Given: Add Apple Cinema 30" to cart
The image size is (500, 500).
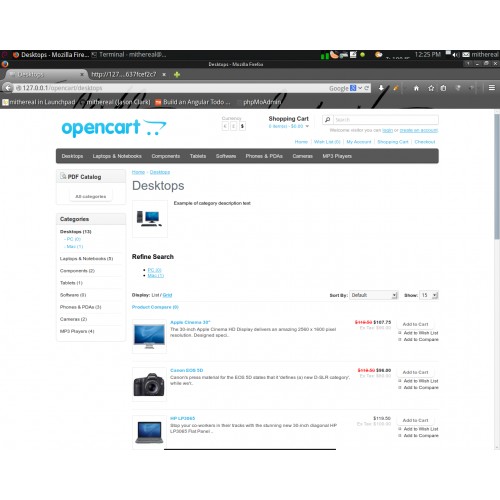Looking at the screenshot, I should [x=415, y=324].
